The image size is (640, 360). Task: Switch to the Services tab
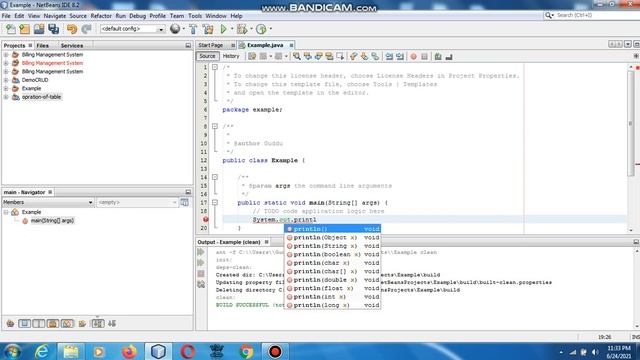pos(72,46)
